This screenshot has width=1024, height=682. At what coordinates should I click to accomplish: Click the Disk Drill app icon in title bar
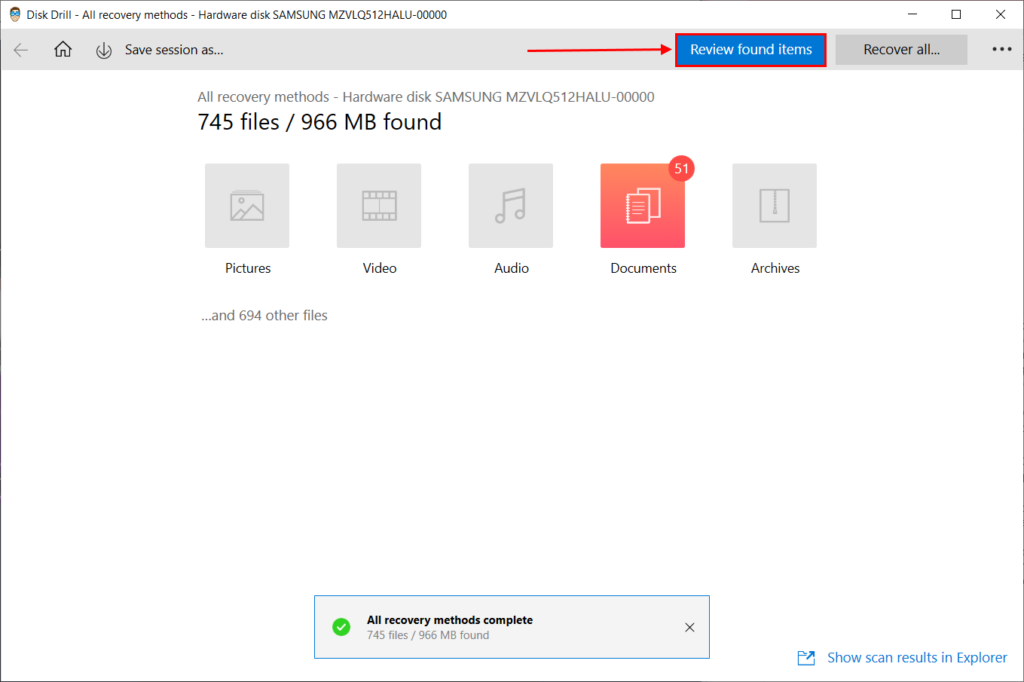click(x=14, y=14)
